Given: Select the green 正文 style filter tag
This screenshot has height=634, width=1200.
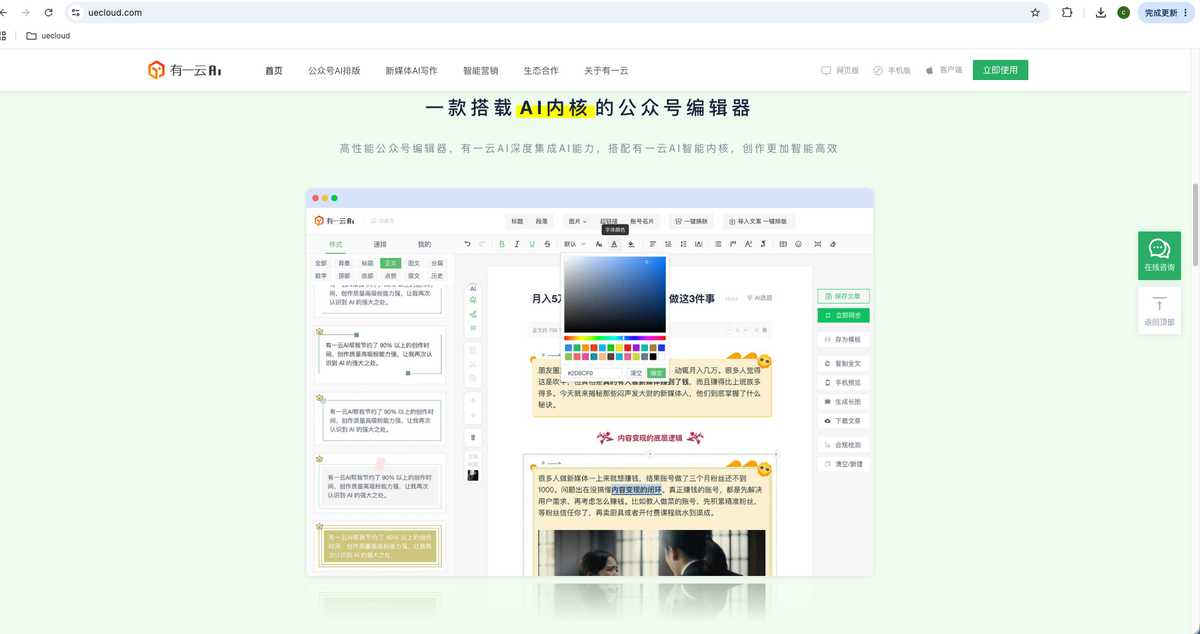Looking at the screenshot, I should (389, 263).
